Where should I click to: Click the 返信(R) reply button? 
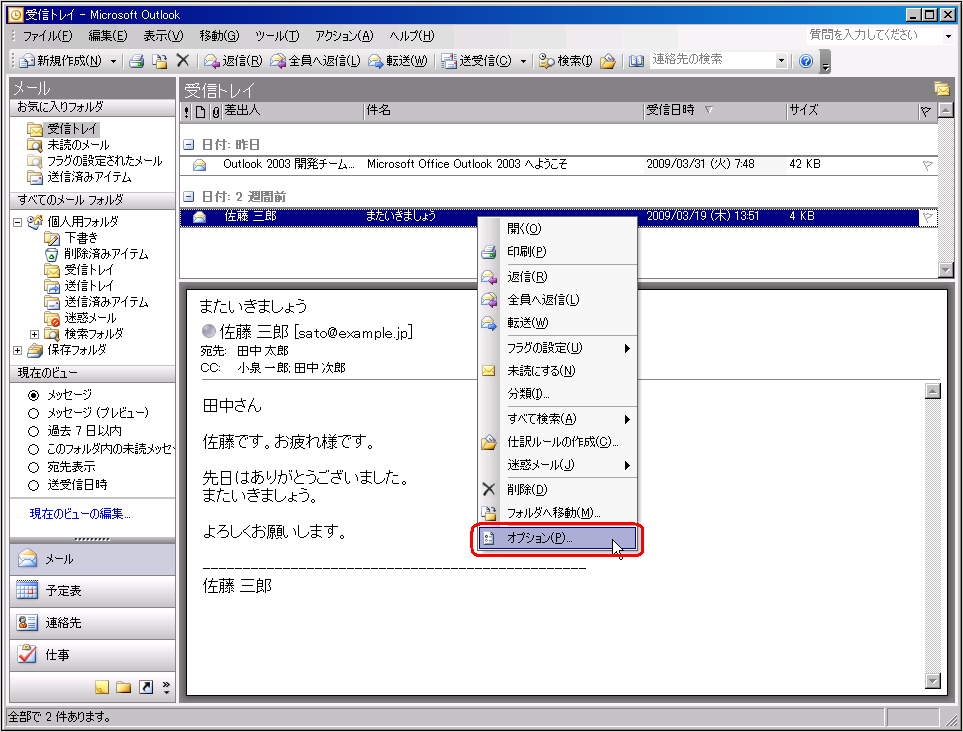[x=231, y=61]
